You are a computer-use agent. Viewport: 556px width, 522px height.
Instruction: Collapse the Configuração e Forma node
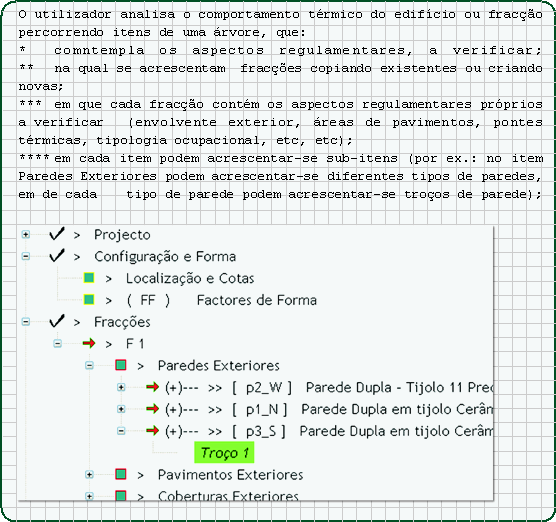(x=26, y=256)
